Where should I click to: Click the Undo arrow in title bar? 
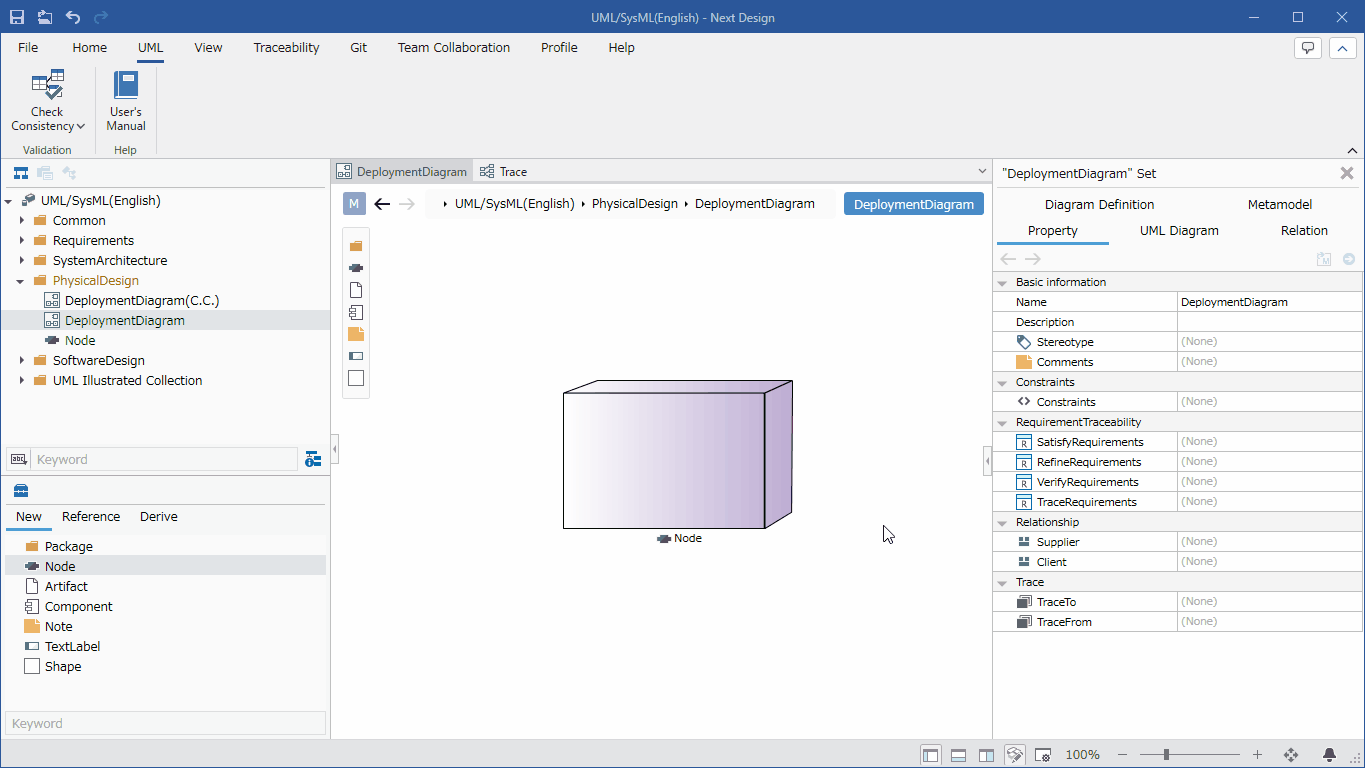point(73,17)
